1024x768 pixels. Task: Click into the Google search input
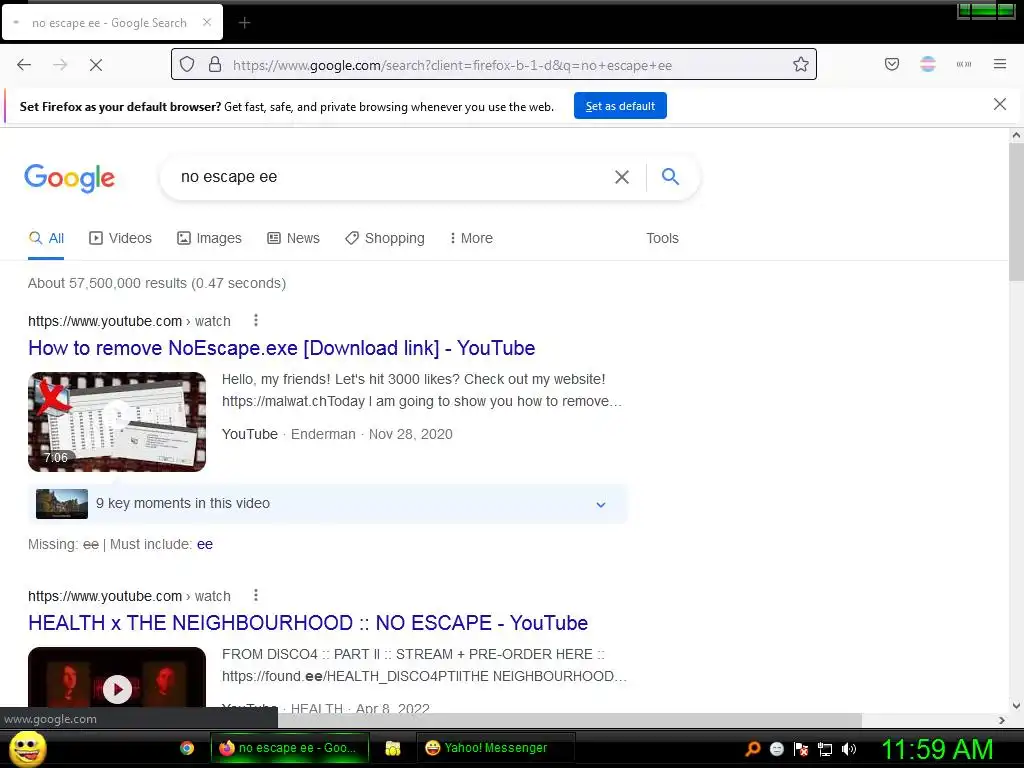[x=392, y=177]
